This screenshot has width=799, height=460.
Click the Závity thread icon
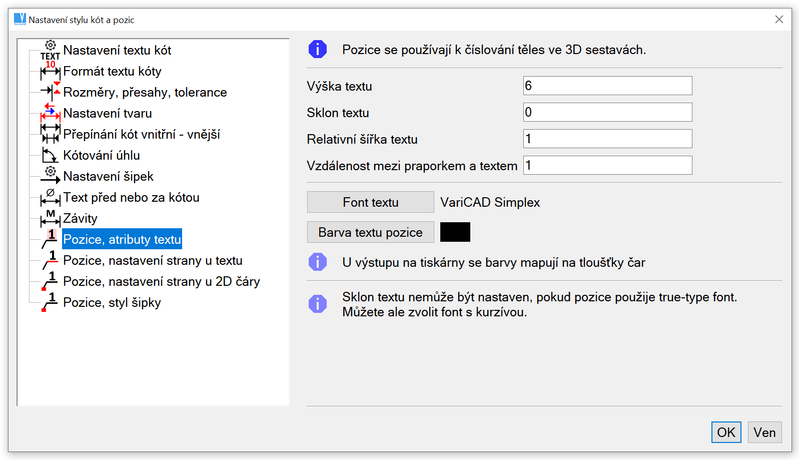[x=50, y=218]
